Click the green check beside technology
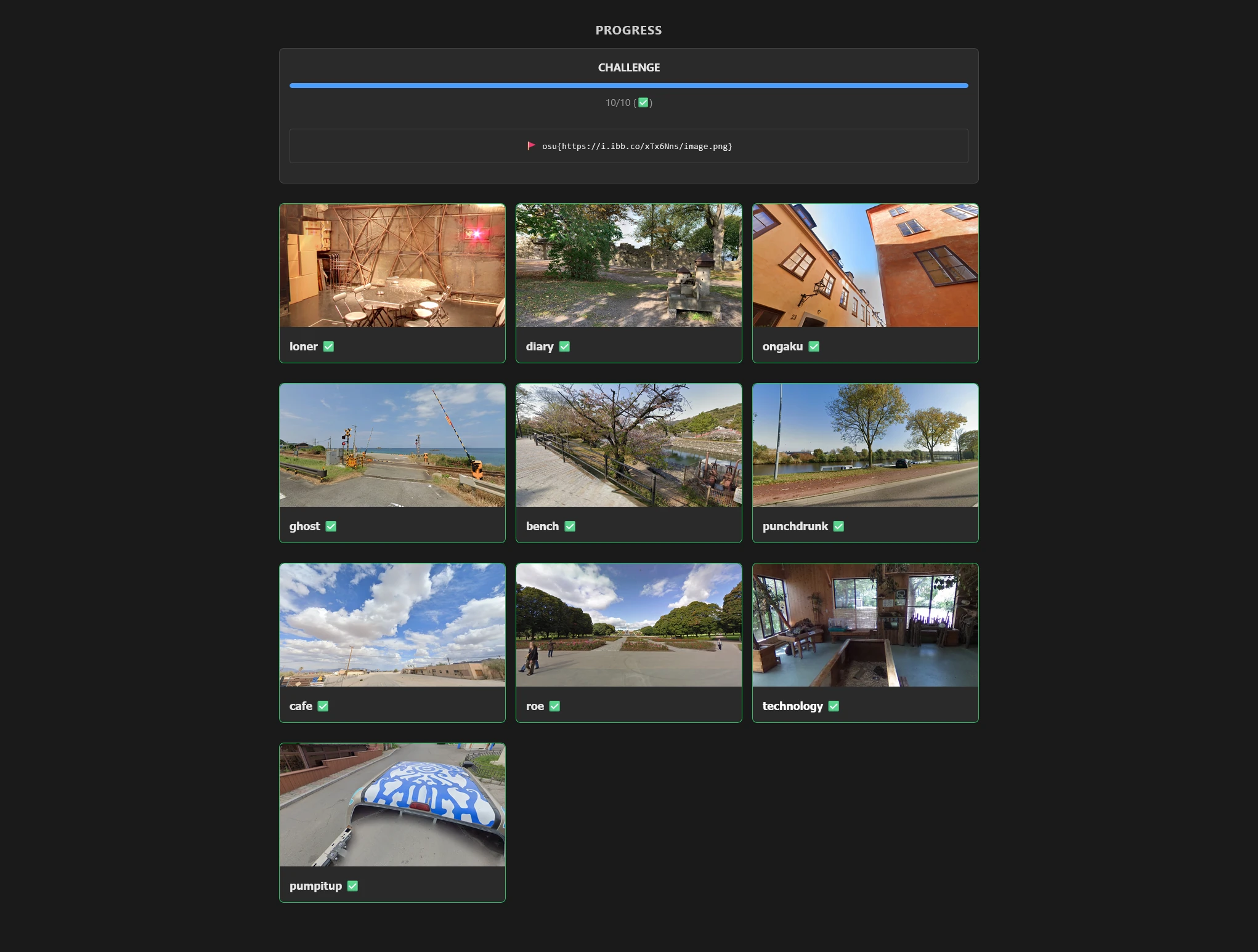 834,706
